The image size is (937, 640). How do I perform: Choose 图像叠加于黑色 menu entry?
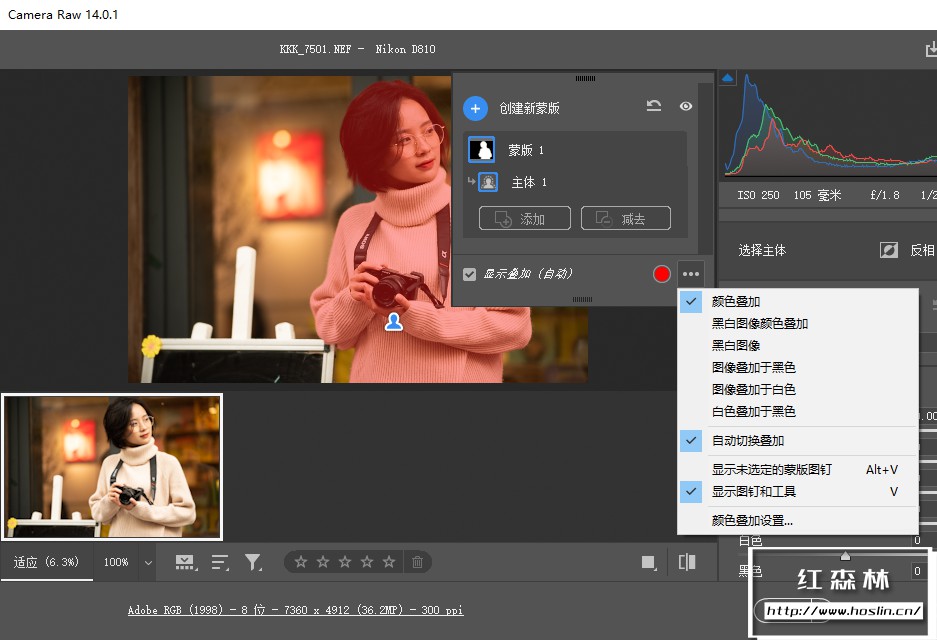tap(798, 368)
